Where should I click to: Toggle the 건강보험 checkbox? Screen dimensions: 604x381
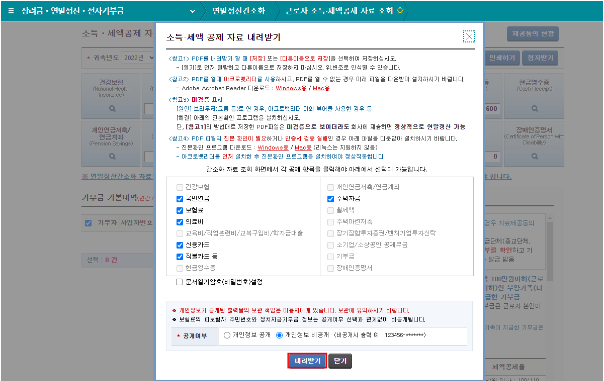179,187
